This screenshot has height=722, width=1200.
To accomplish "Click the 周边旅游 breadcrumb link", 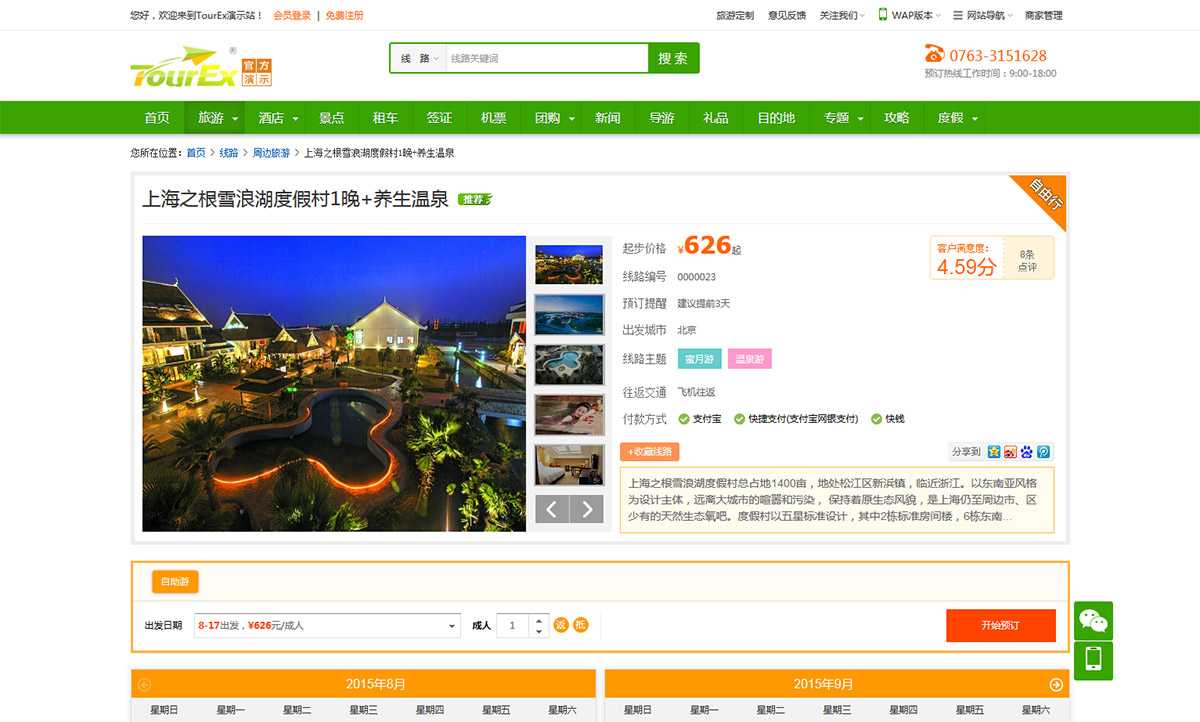I will tap(271, 153).
